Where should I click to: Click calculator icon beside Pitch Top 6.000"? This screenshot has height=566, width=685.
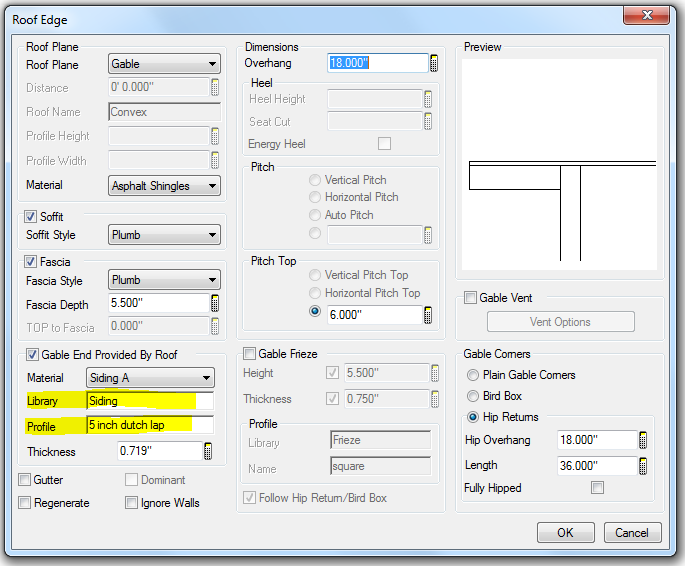pyautogui.click(x=428, y=315)
